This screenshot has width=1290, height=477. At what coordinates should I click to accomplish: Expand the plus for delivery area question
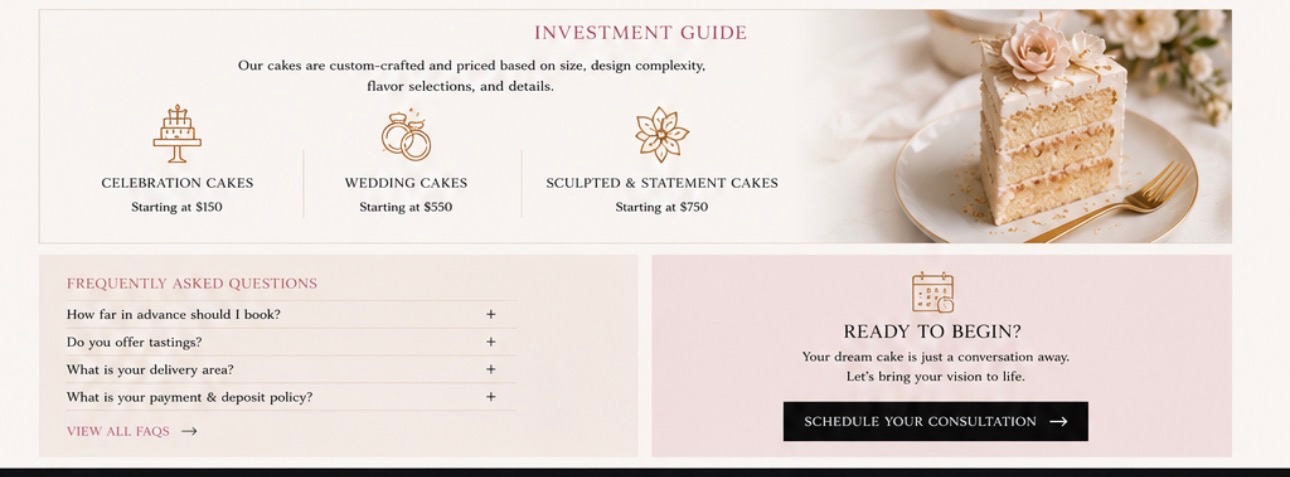coord(491,369)
